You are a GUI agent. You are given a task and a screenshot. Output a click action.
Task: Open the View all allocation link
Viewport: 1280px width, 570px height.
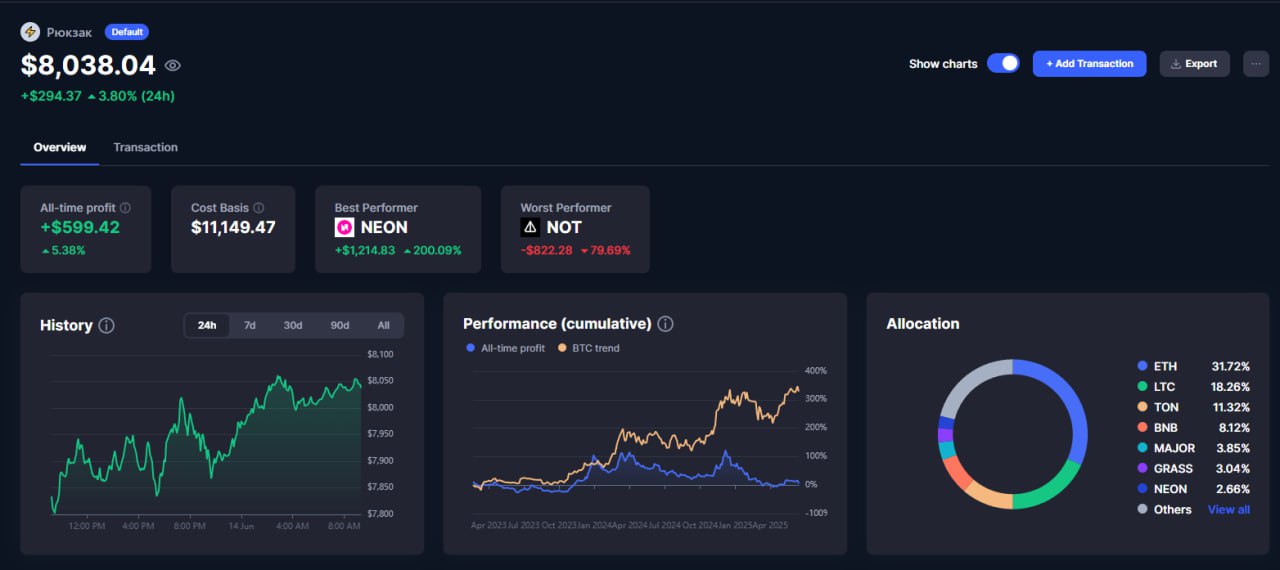[1229, 509]
